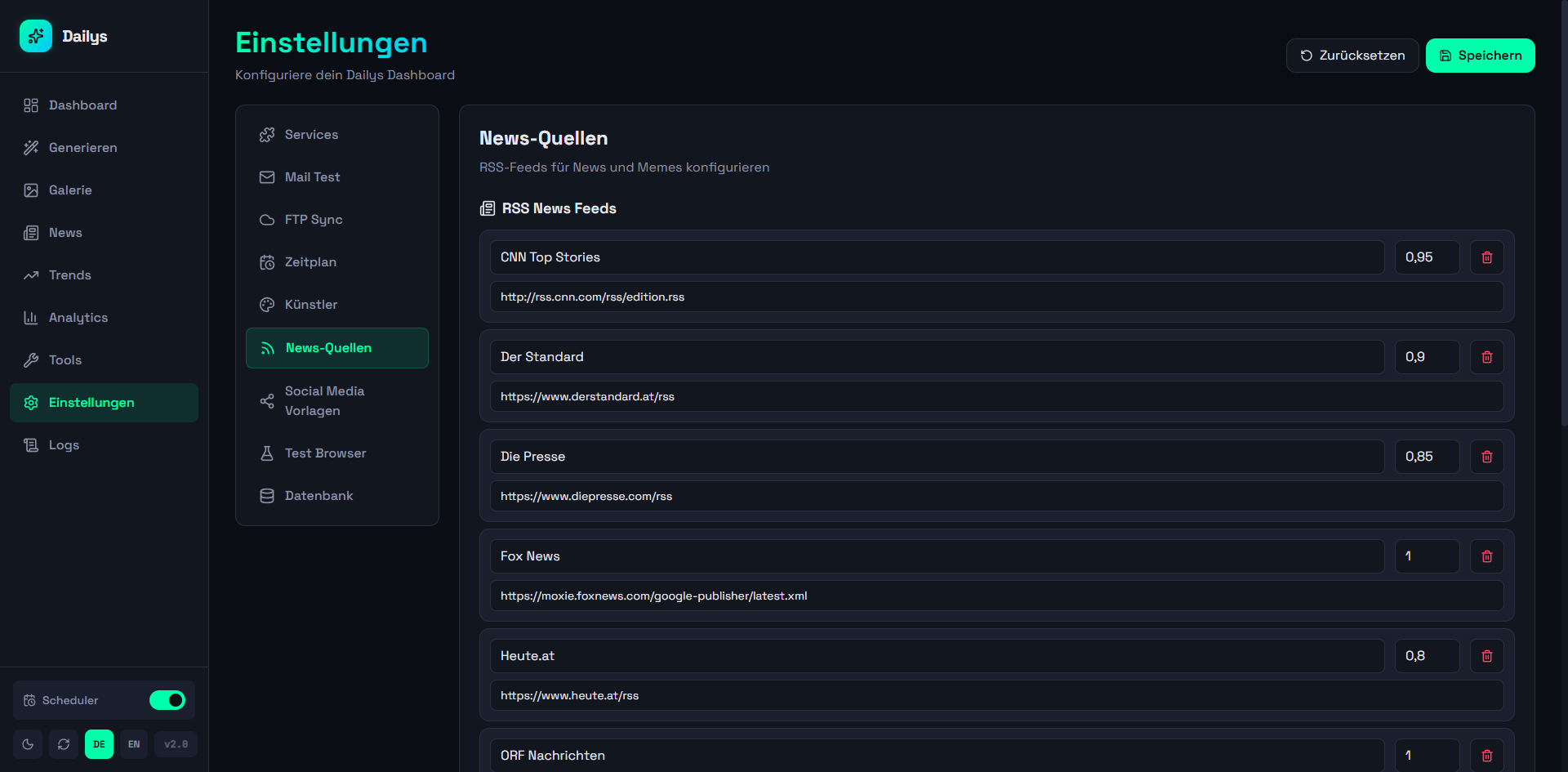Go to Galerie in the sidebar
Screen dimensions: 1568x772
[x=70, y=190]
